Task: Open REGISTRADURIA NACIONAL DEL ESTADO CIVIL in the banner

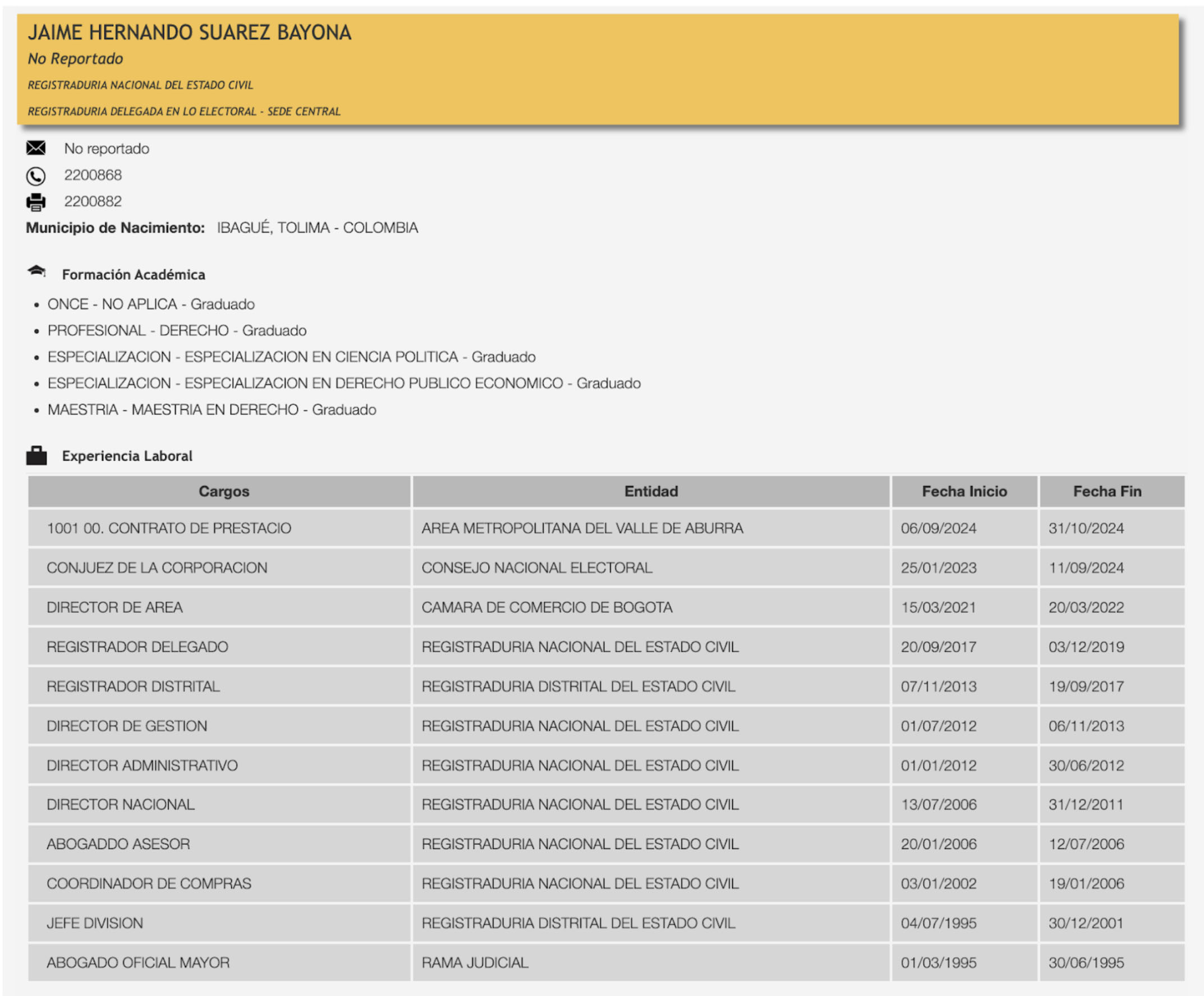Action: pyautogui.click(x=140, y=85)
